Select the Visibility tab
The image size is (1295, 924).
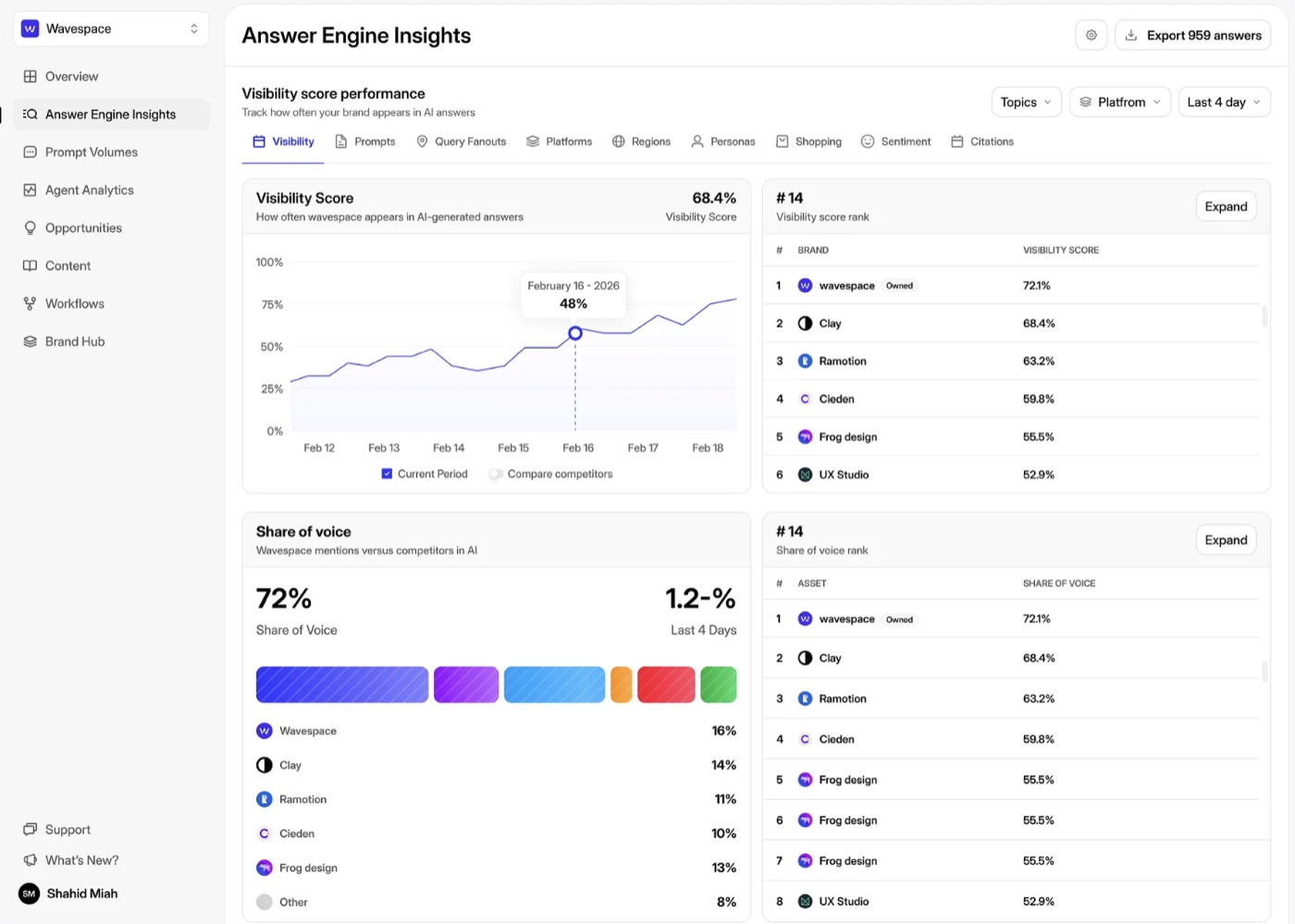point(283,142)
